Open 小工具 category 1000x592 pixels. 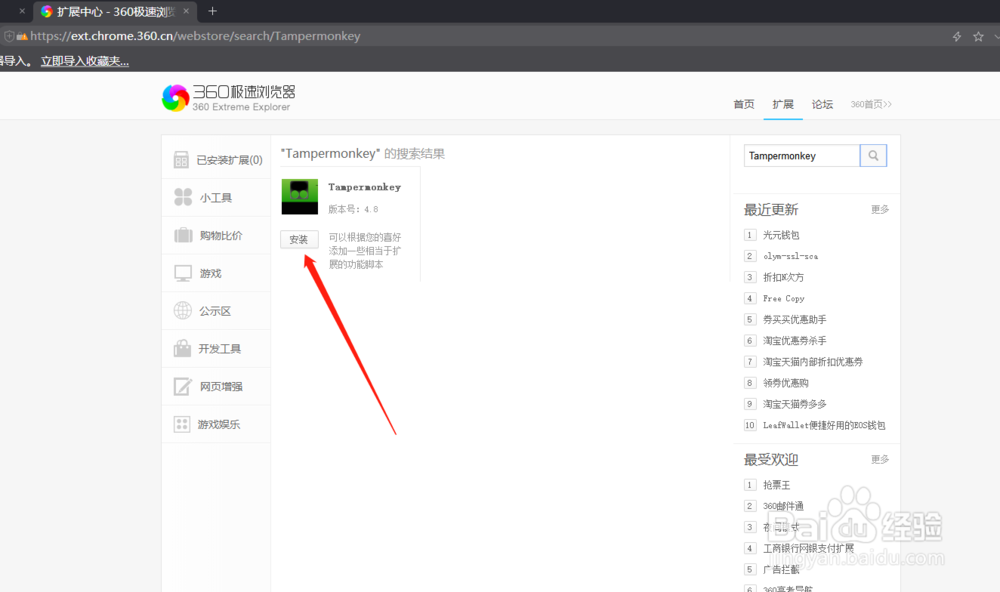216,198
